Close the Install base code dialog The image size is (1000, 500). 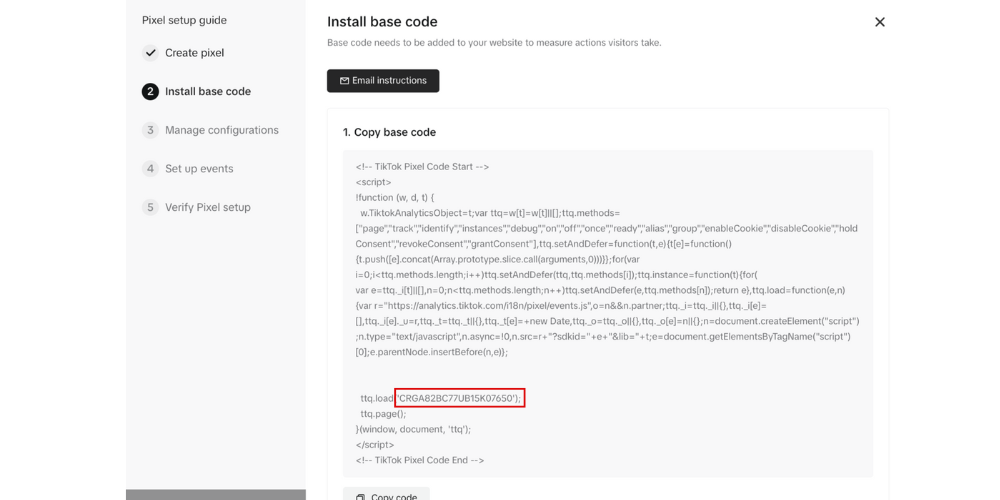point(879,22)
